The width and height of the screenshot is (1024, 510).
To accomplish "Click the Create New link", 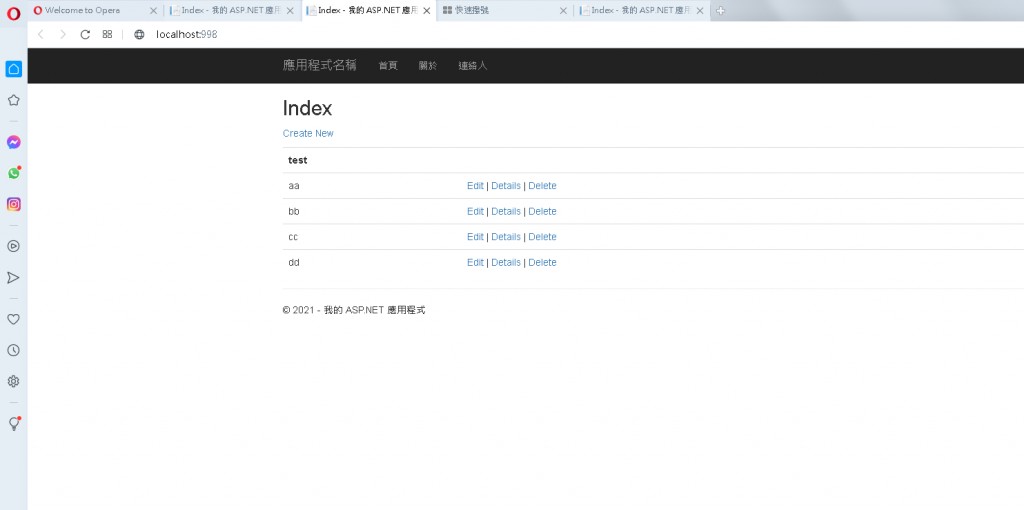I will [x=308, y=133].
